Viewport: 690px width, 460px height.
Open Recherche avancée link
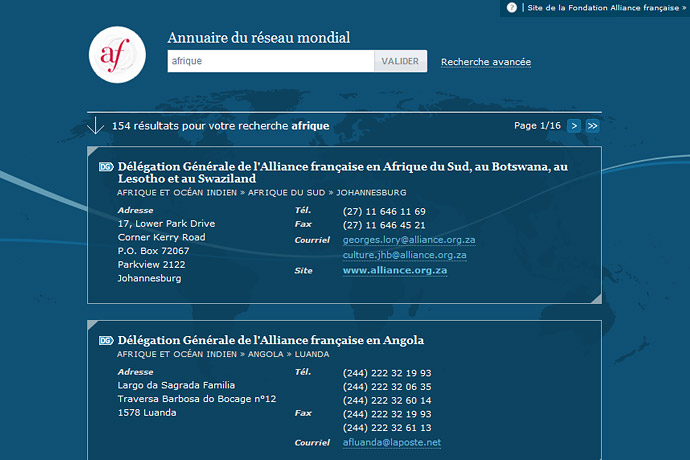click(486, 62)
